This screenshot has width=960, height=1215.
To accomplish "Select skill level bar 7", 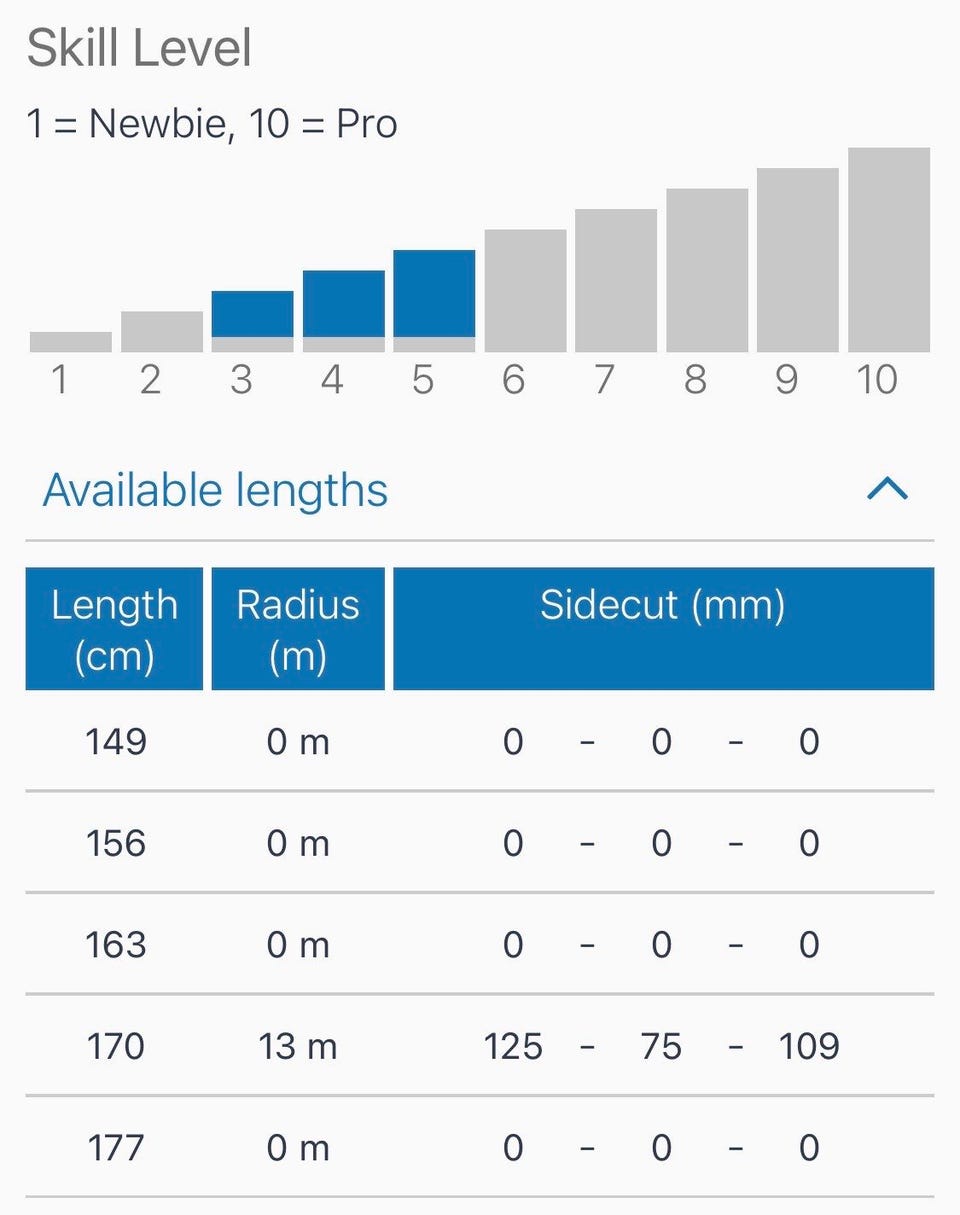I will [x=616, y=281].
